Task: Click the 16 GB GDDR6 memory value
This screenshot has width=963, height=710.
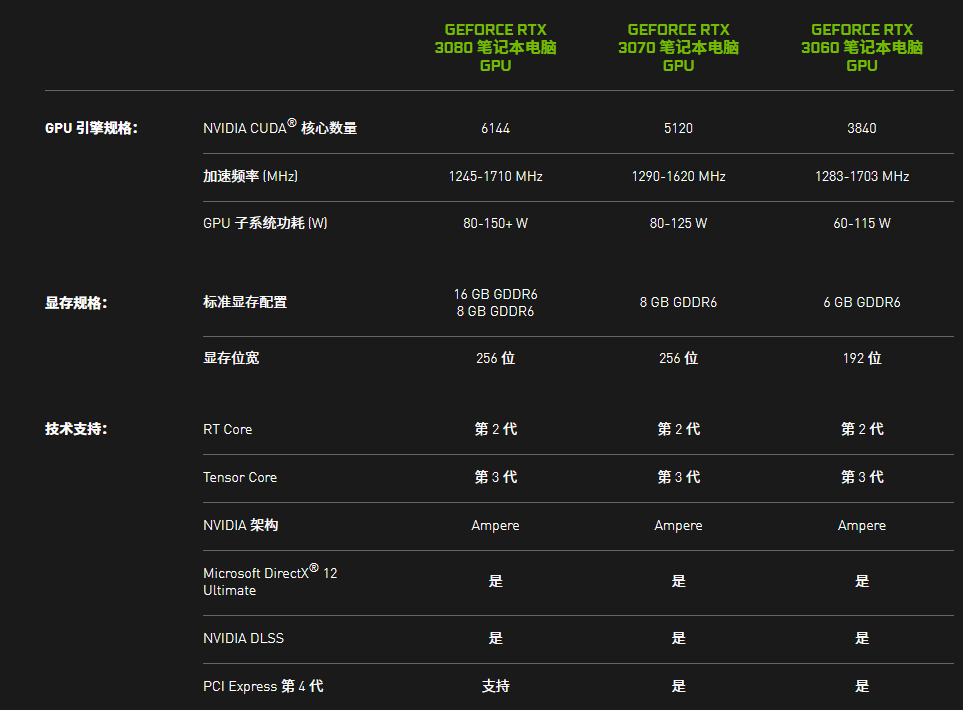Action: pyautogui.click(x=495, y=294)
